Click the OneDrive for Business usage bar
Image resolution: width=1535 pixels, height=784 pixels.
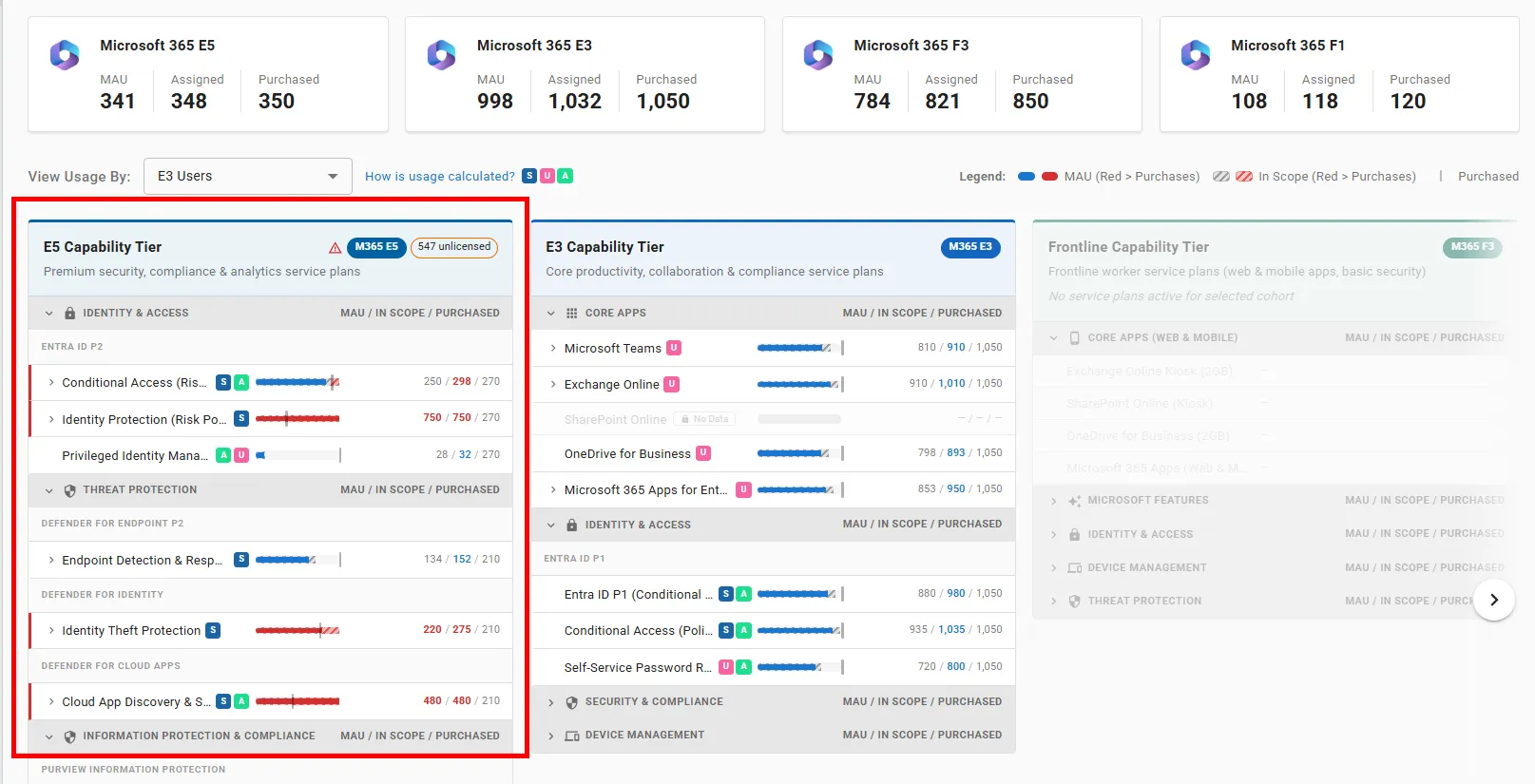click(799, 453)
